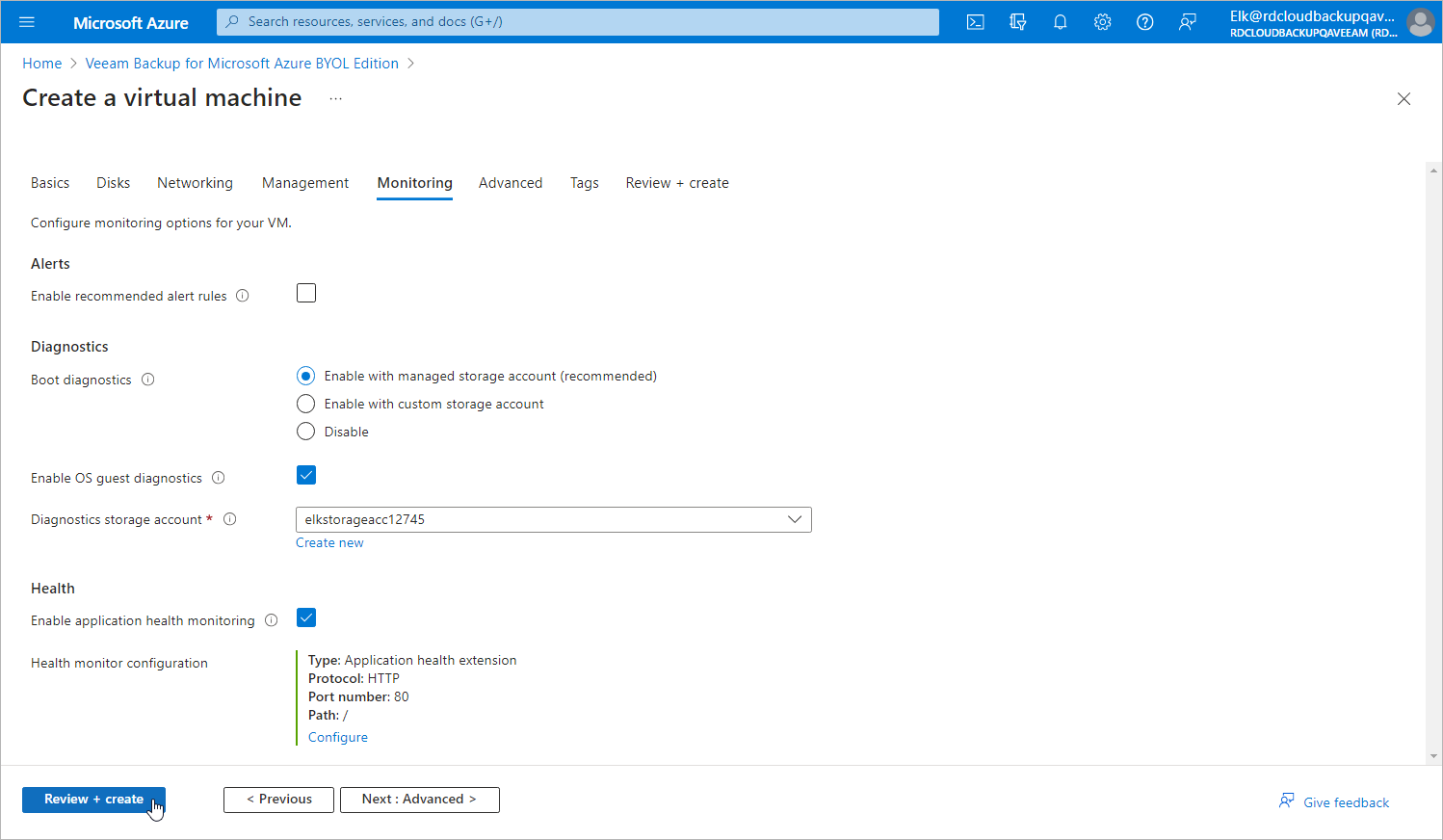Uncheck Enable application health monitoring
Screen dimensions: 1443x840
(x=306, y=617)
